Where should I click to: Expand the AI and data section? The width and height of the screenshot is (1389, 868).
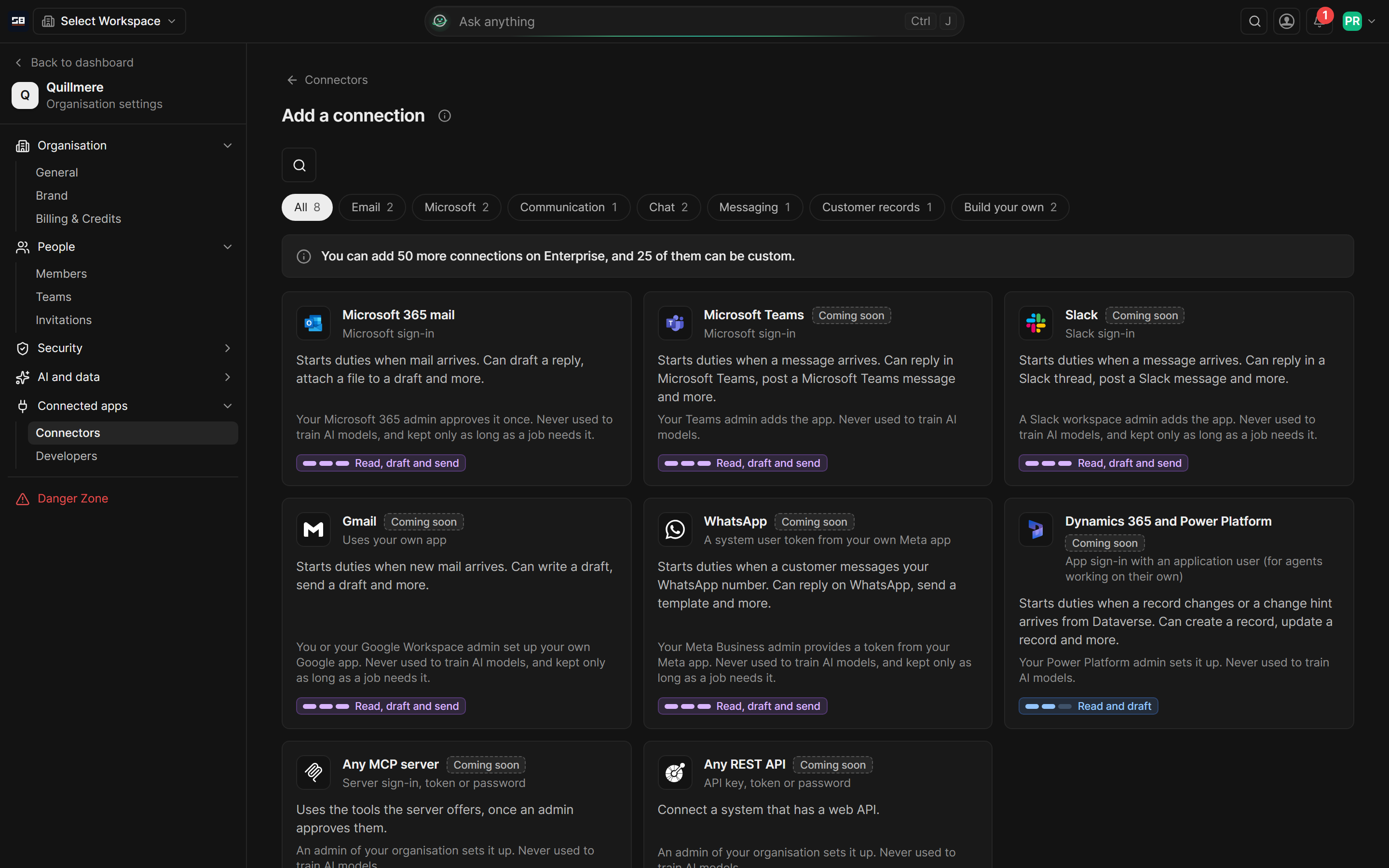(123, 377)
